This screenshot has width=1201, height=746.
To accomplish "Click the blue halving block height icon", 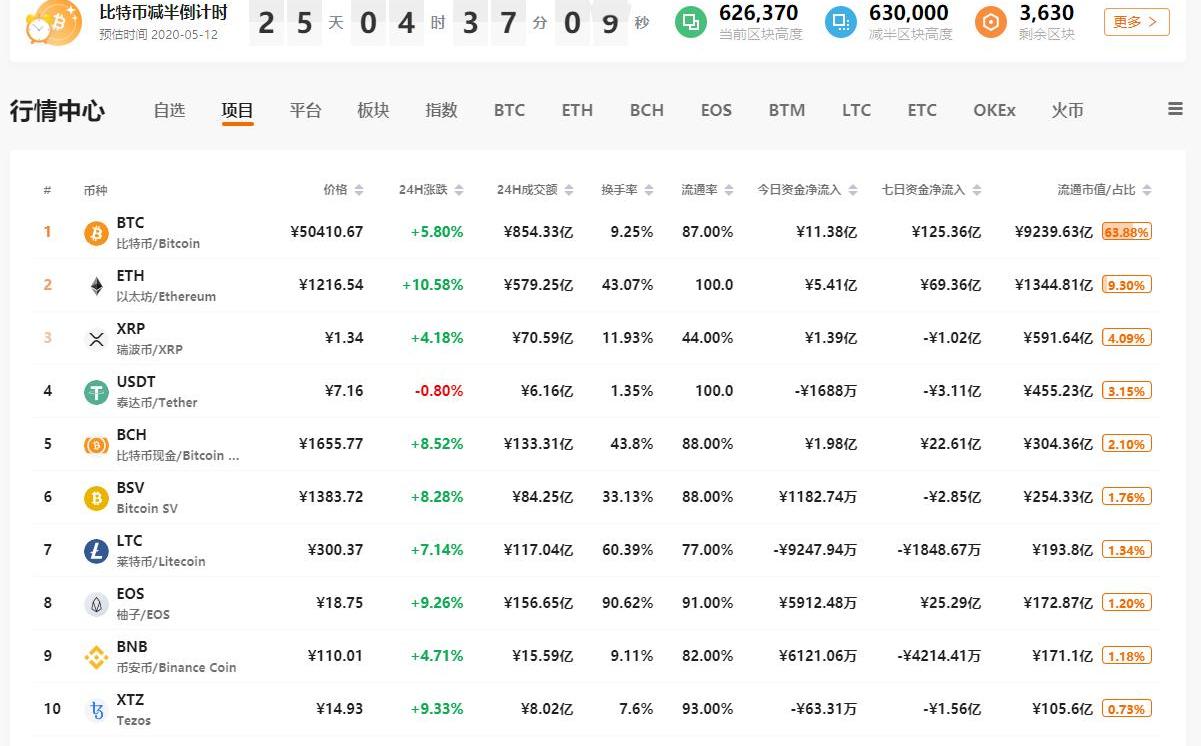I will 841,22.
